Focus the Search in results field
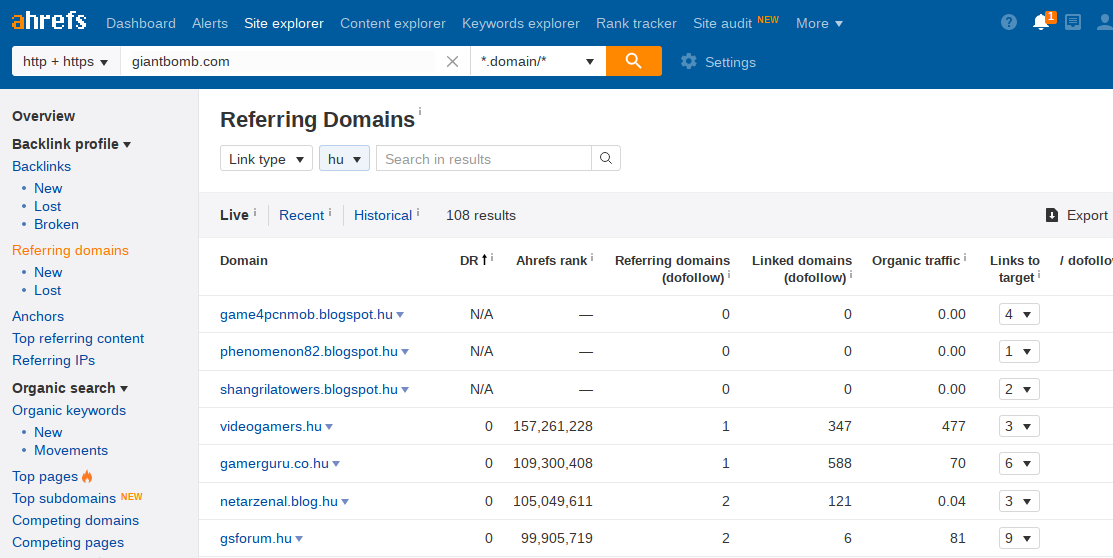The height and width of the screenshot is (558, 1113). 483,159
